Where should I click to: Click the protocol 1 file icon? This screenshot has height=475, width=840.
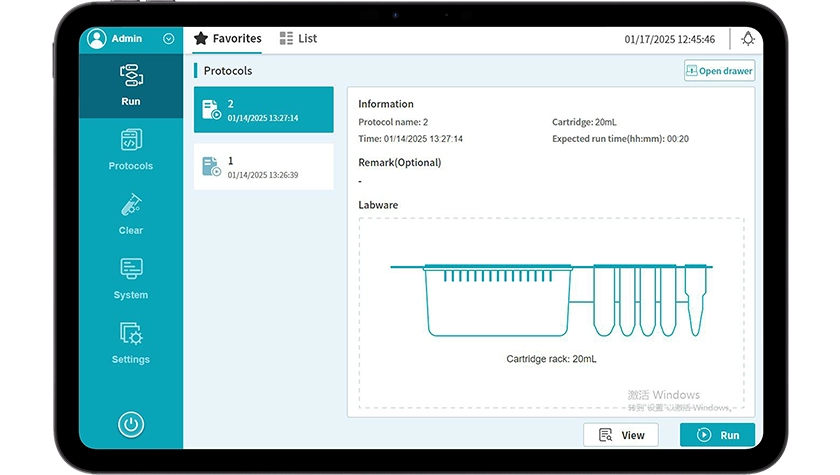coord(211,167)
